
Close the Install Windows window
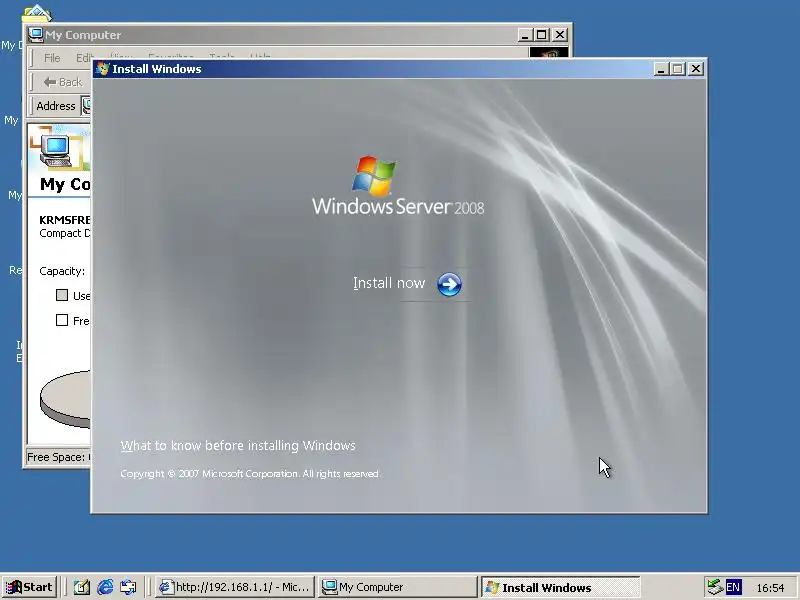tap(695, 69)
